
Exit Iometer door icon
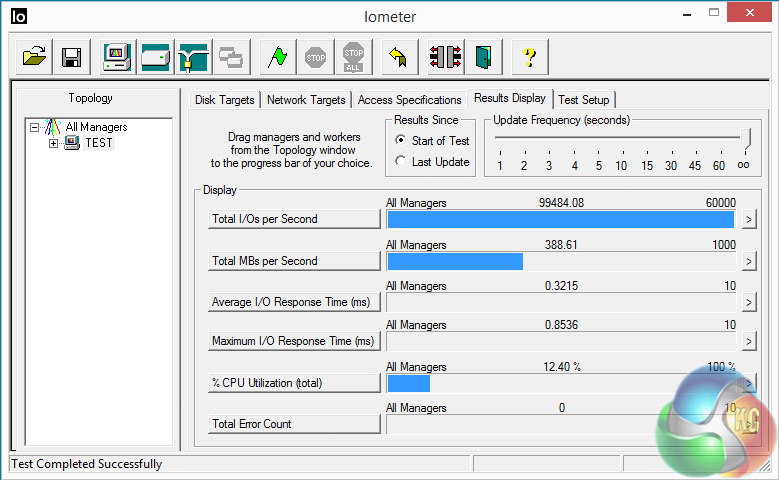[483, 57]
